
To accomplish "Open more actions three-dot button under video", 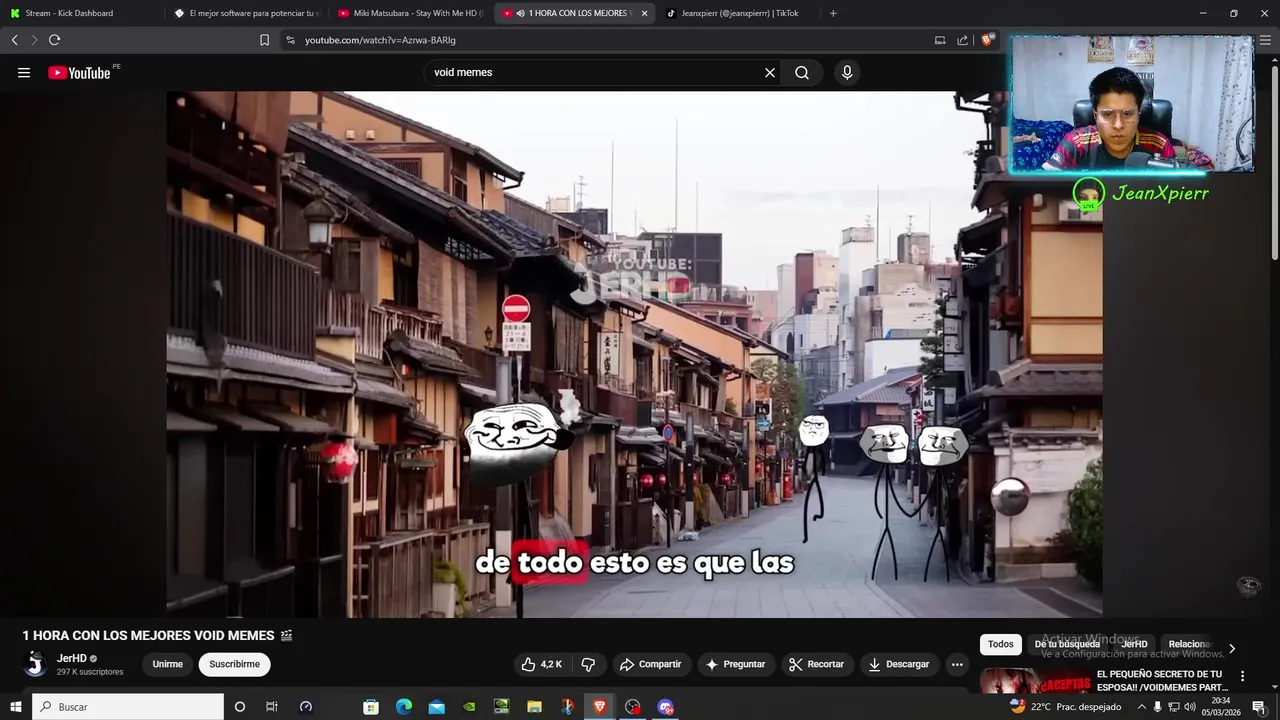I will [x=957, y=664].
